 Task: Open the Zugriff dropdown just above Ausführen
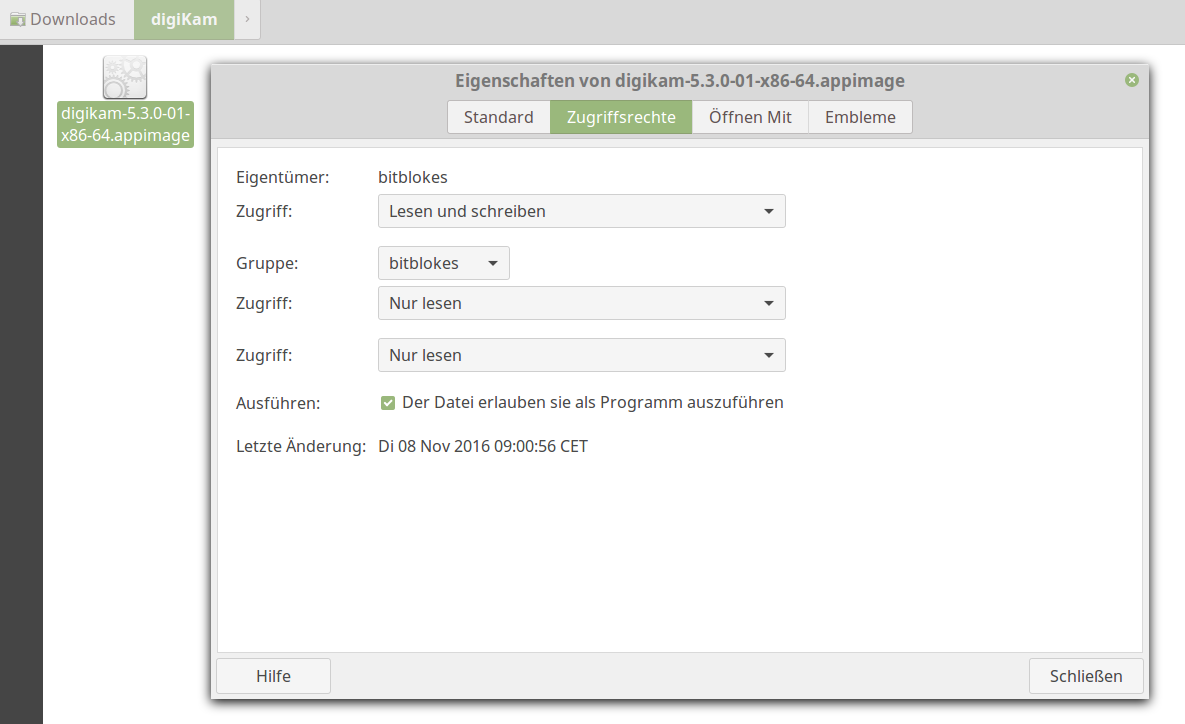(581, 355)
